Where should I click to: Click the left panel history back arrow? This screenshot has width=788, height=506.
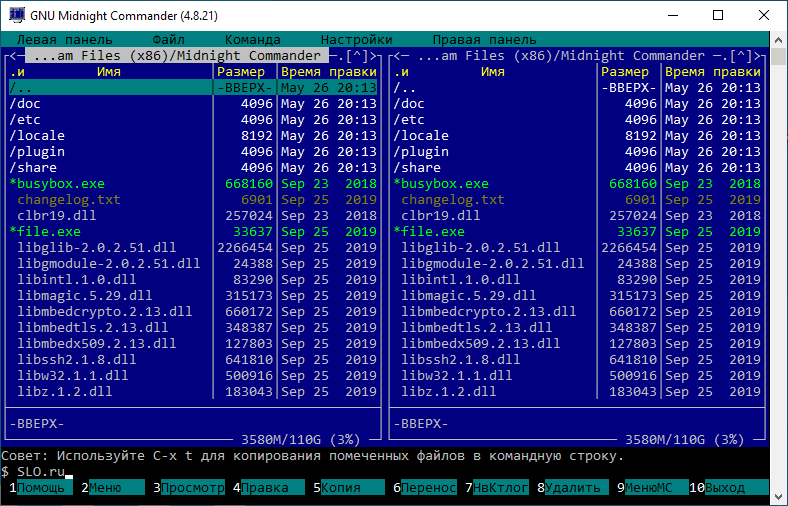pos(13,56)
